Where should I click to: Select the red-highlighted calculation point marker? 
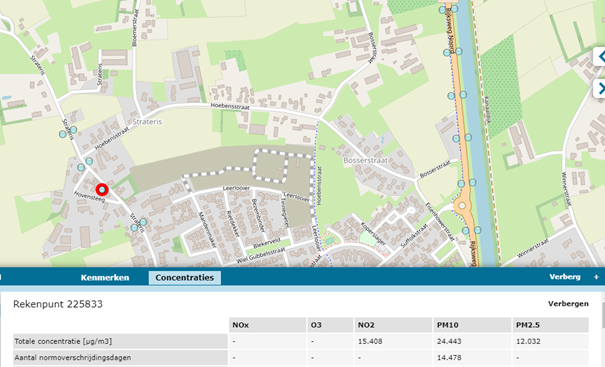tap(102, 189)
